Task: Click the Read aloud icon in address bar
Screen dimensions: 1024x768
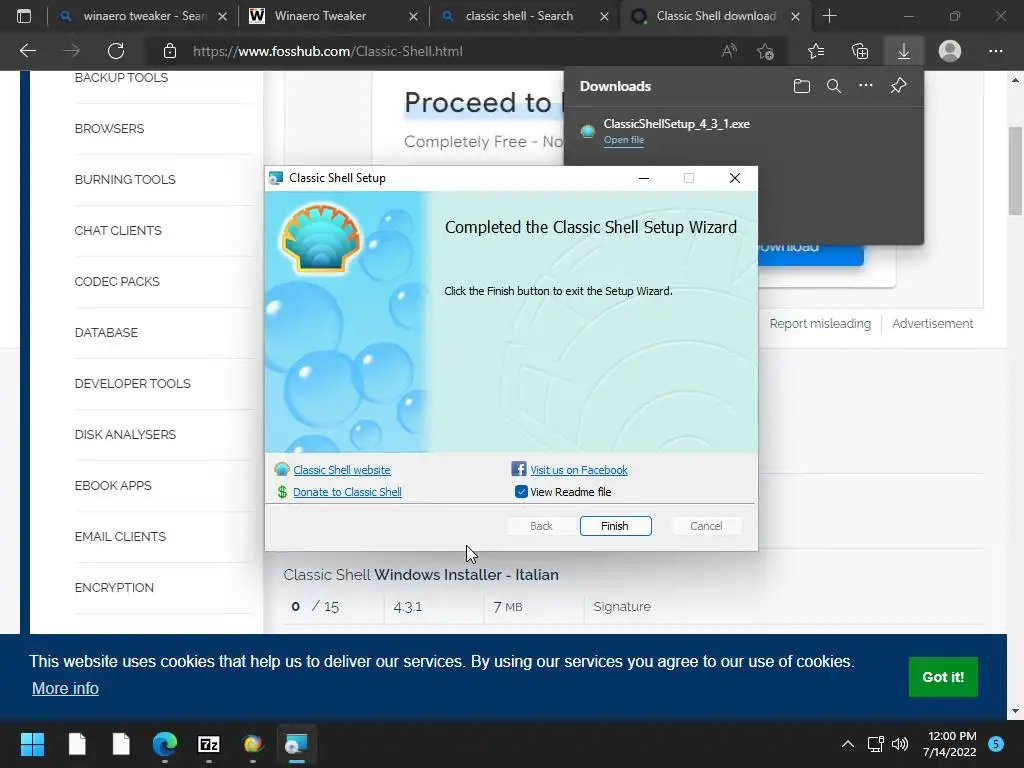Action: 729,51
